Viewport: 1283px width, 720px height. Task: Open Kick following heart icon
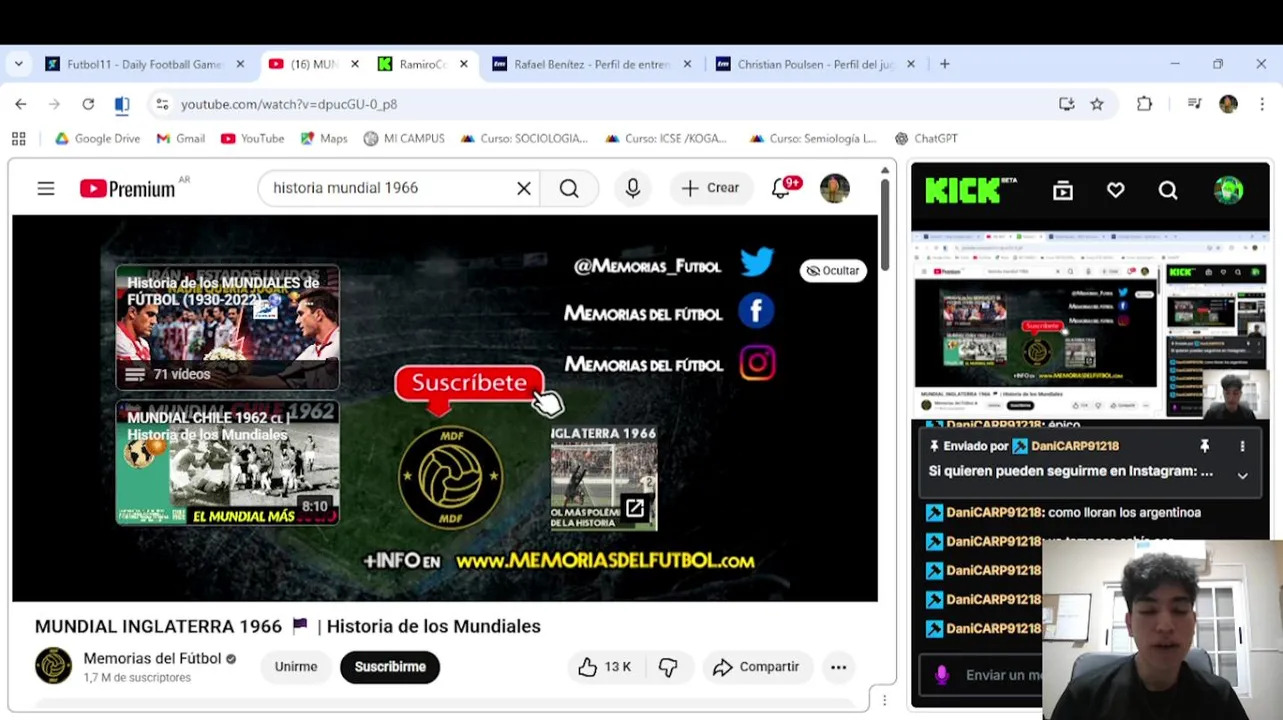tap(1116, 190)
